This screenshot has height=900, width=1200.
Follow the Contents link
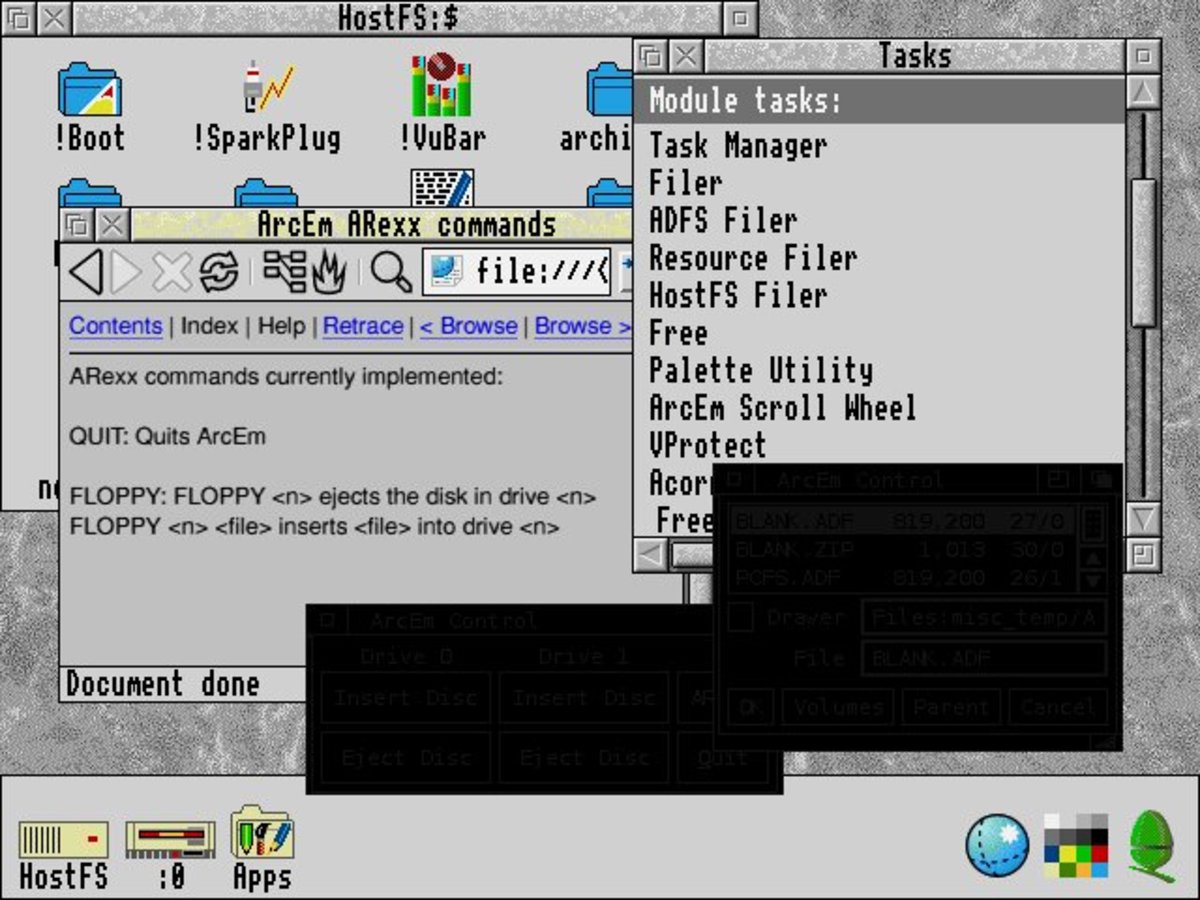point(115,327)
